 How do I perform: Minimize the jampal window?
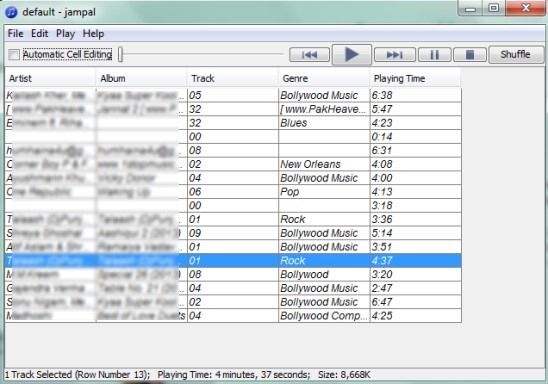470,8
